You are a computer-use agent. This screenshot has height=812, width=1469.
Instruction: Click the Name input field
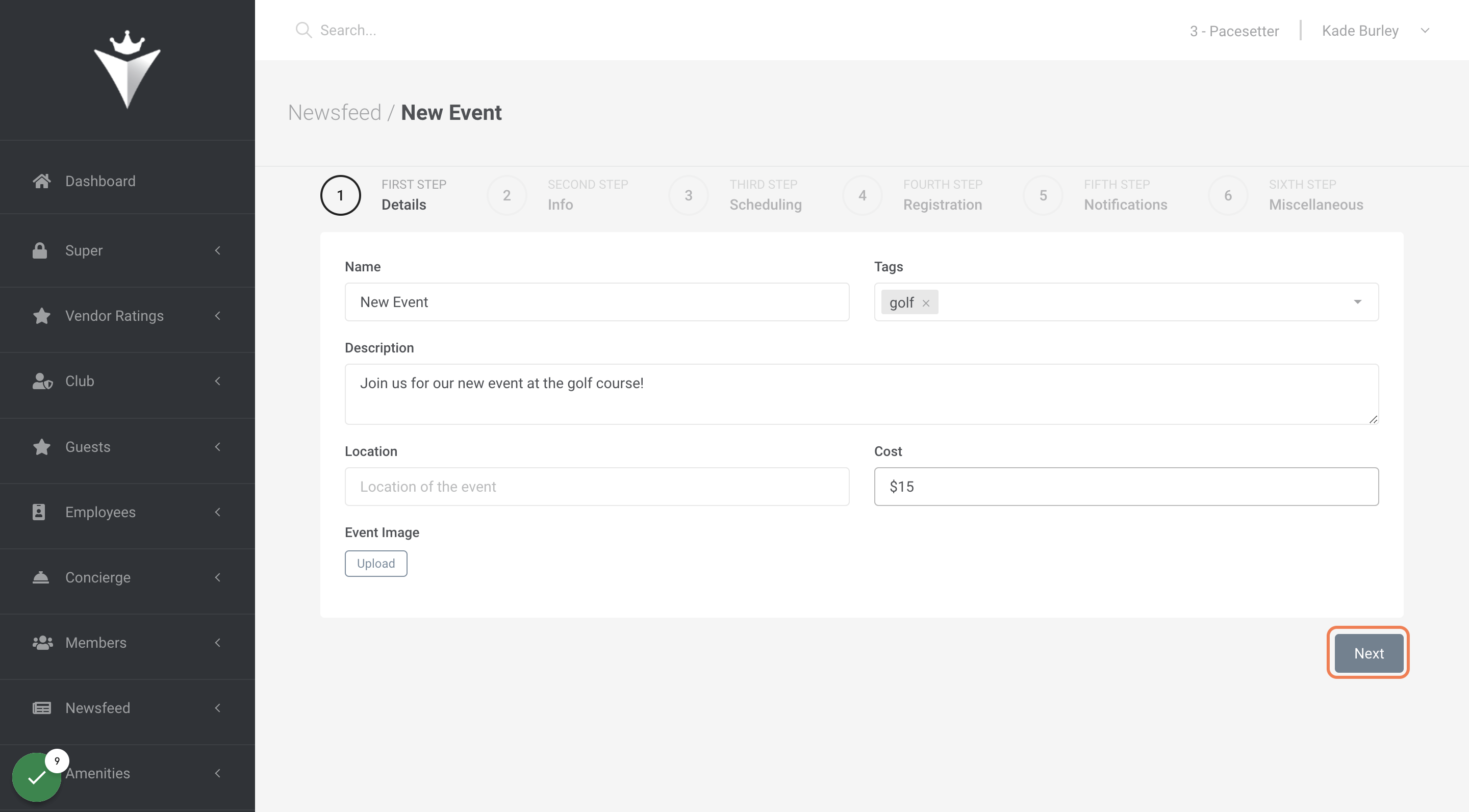point(596,301)
